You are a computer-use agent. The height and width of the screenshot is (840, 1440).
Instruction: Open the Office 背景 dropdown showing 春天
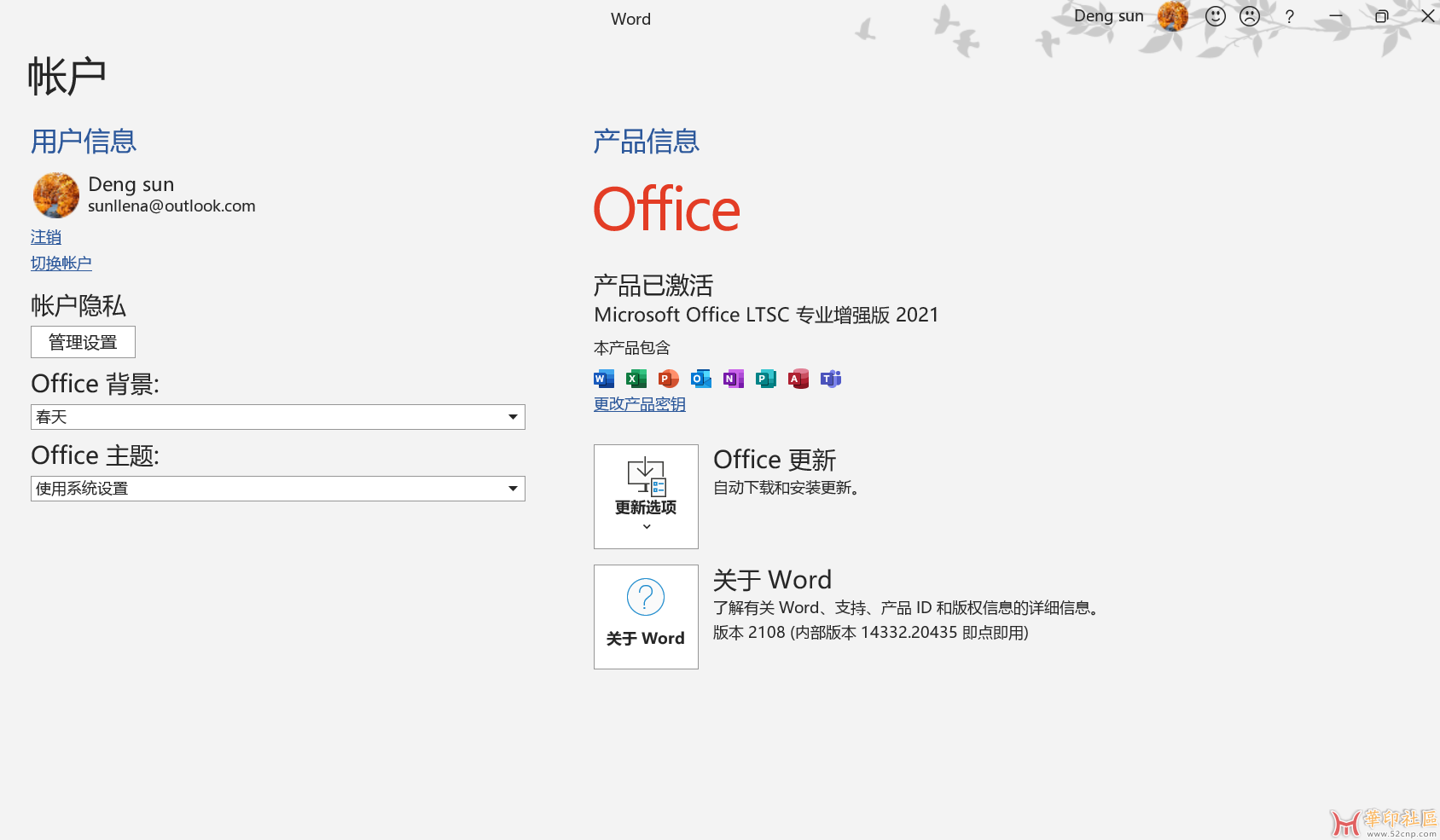(278, 417)
